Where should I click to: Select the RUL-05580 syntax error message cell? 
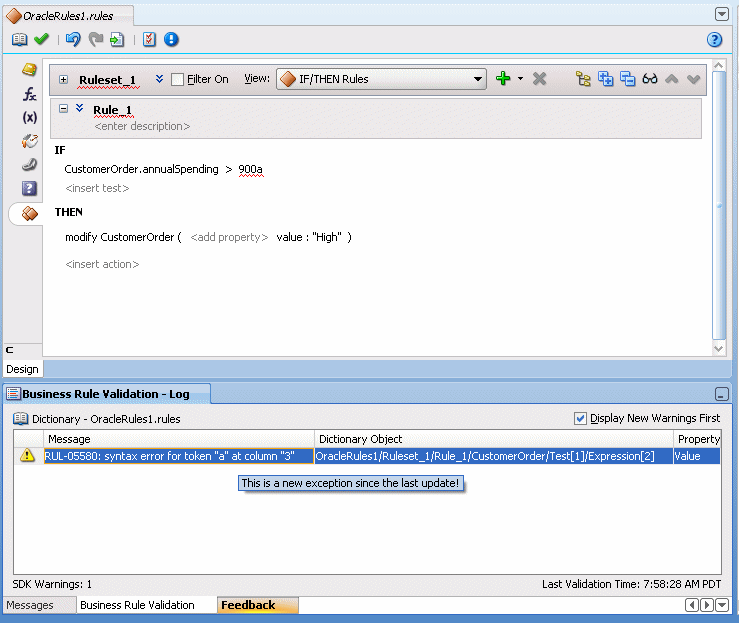tap(179, 456)
